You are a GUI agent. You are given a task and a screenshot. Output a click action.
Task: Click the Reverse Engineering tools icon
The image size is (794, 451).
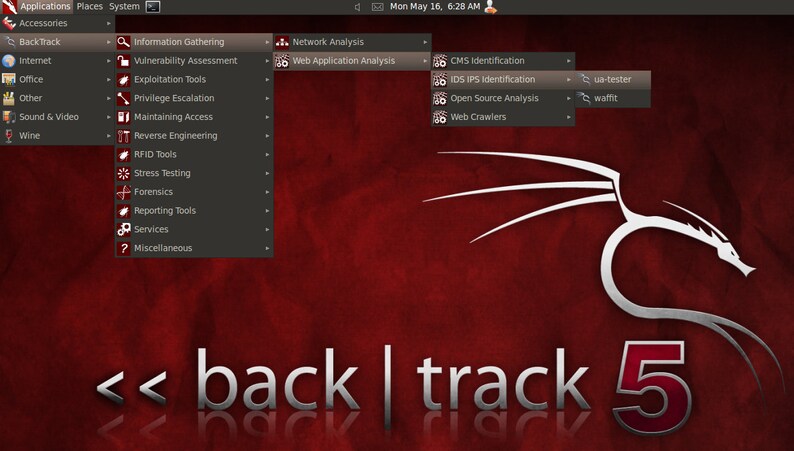coord(124,136)
